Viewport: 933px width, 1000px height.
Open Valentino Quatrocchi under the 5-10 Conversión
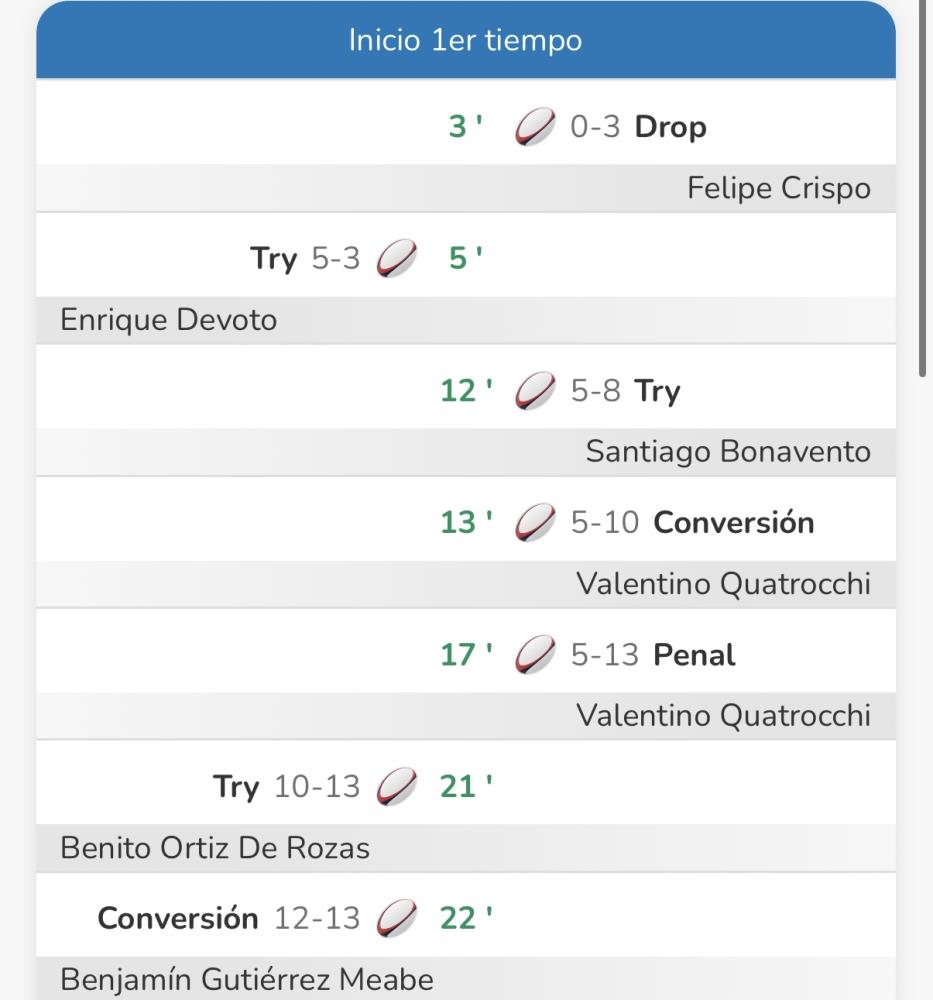[724, 584]
